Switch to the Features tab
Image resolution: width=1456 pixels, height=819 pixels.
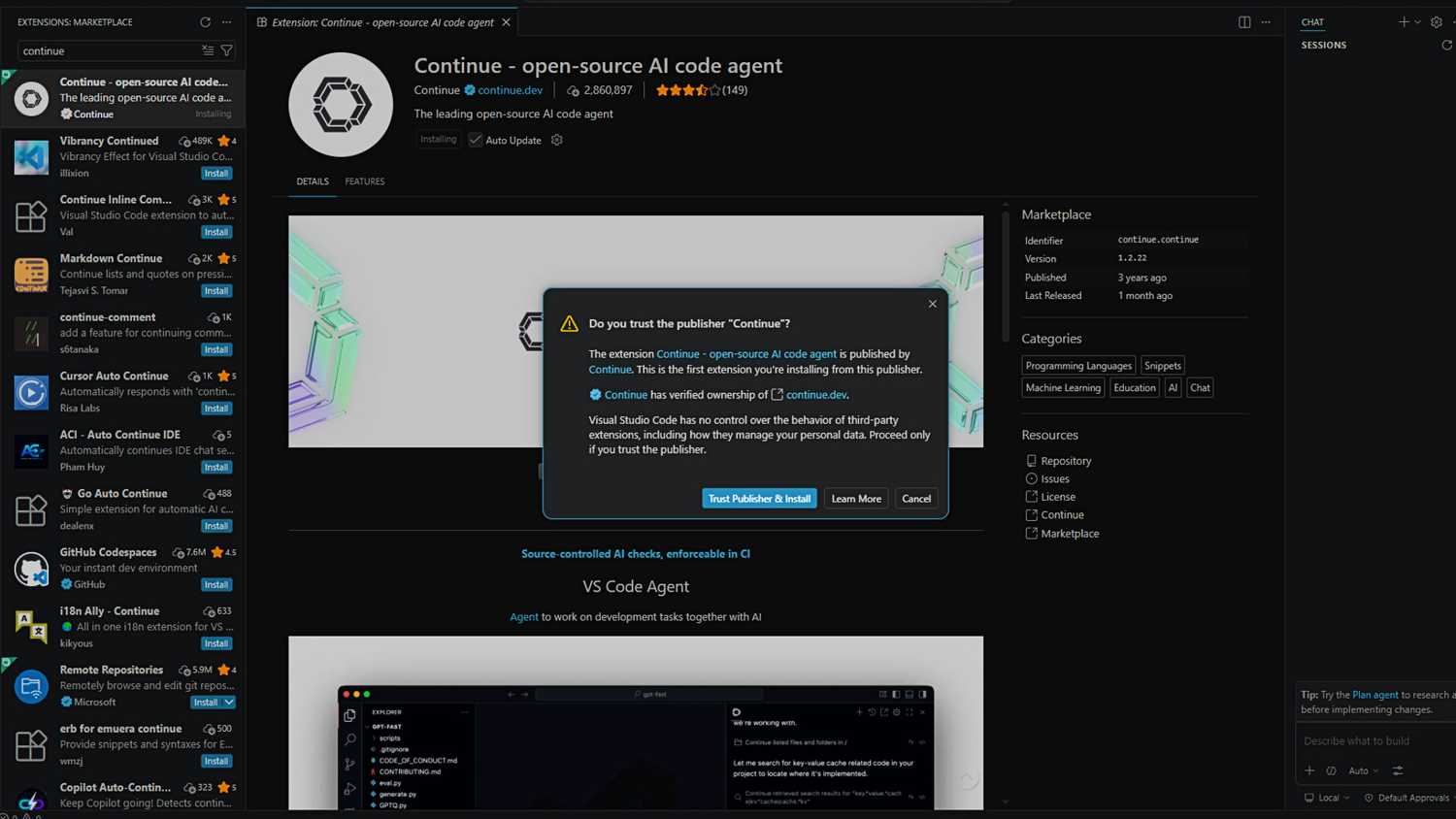[365, 181]
